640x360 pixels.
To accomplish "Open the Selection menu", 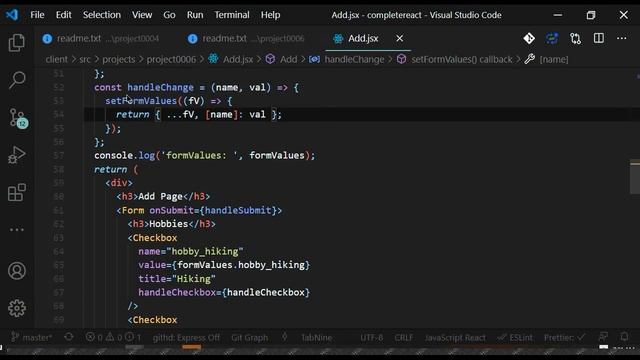I will (x=102, y=15).
